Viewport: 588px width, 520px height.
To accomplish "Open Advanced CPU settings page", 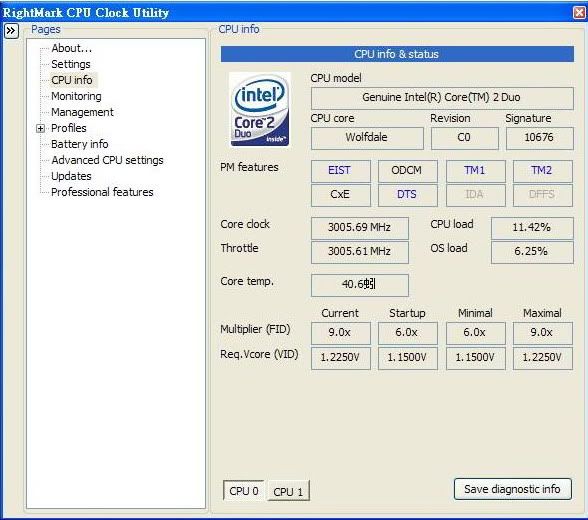I will (107, 160).
